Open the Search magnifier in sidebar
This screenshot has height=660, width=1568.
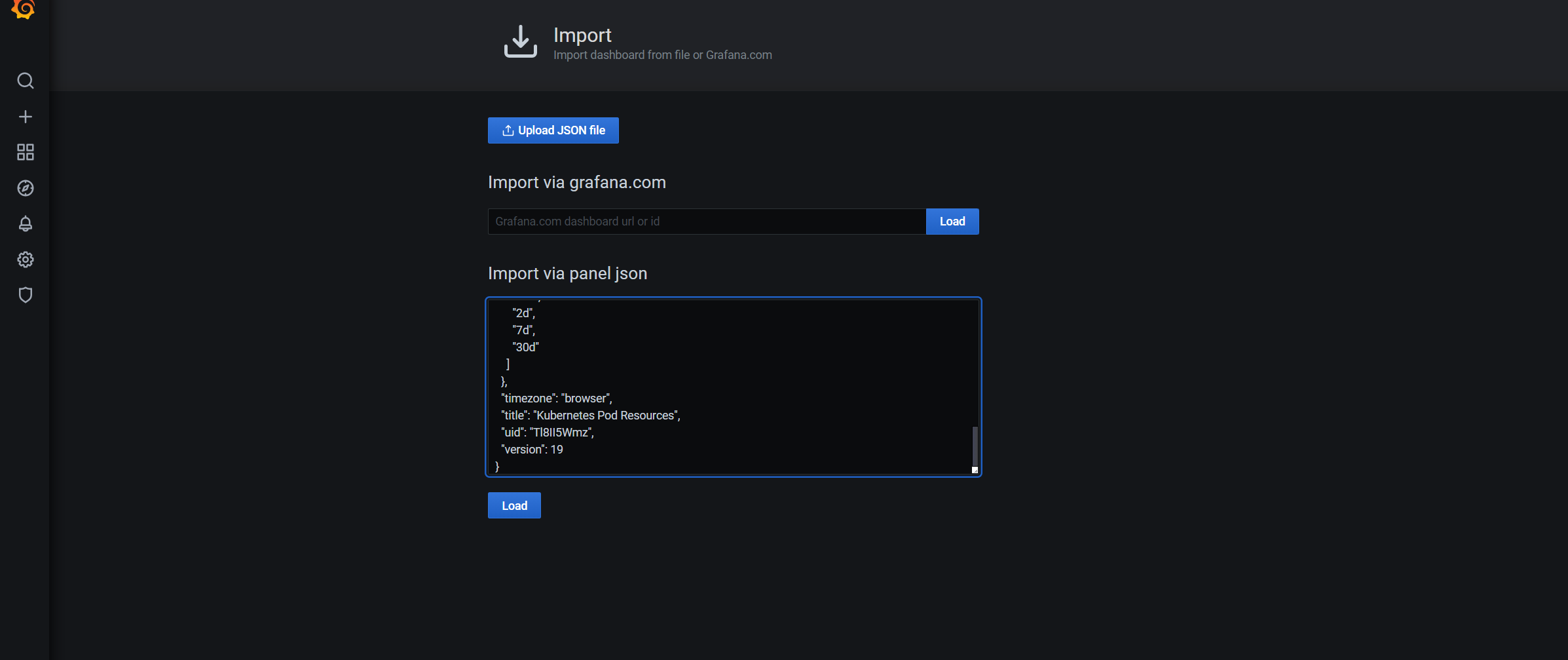(25, 81)
